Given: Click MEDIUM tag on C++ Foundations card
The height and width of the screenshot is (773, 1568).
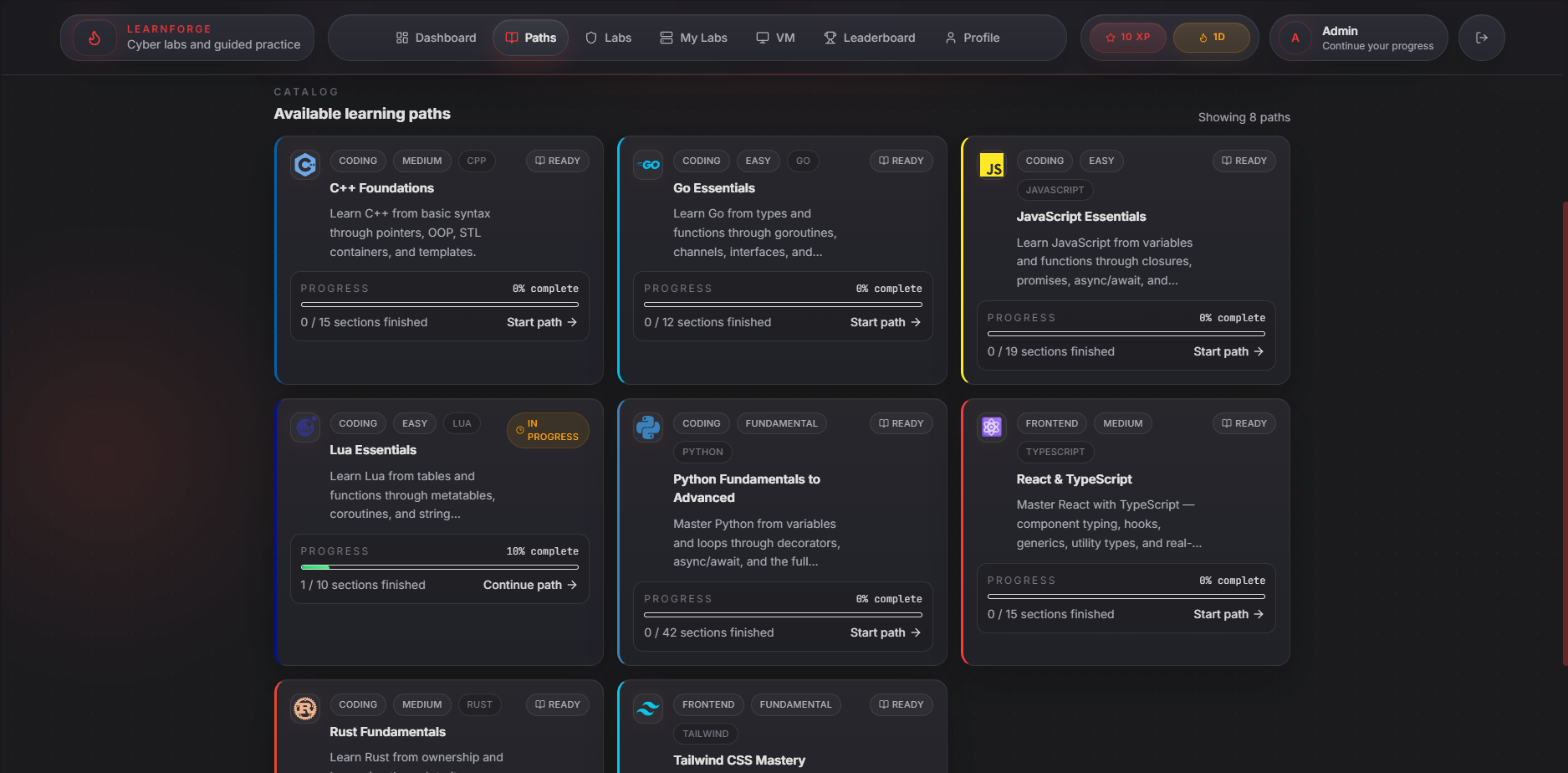Looking at the screenshot, I should point(422,161).
